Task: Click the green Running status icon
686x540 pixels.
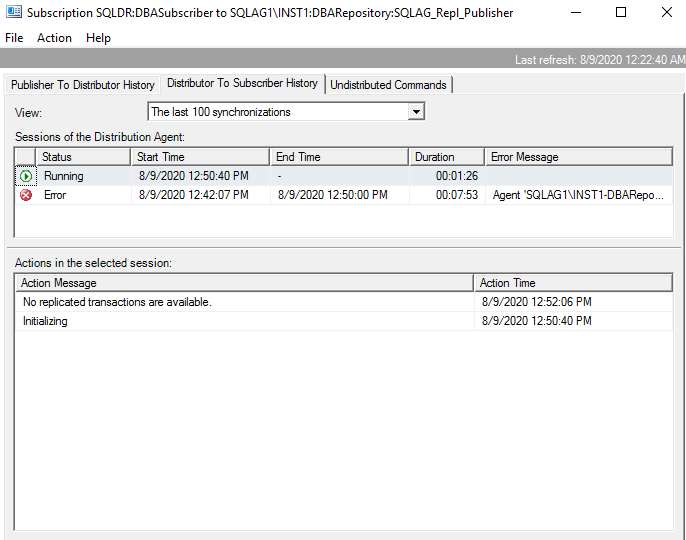Action: [25, 176]
